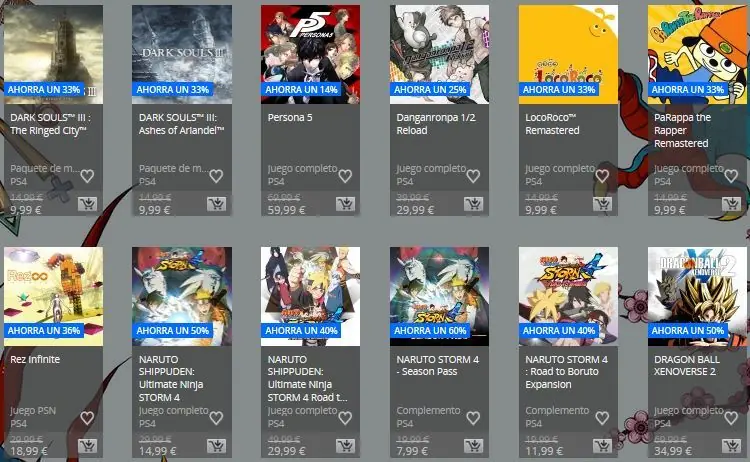
Task: Open NARUTO STORM 4 : Road to Boruto Expansion link
Action: click(566, 372)
